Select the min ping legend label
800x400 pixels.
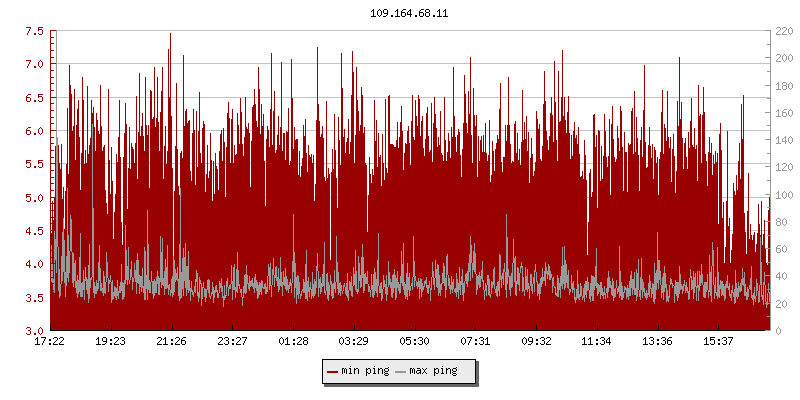365,371
